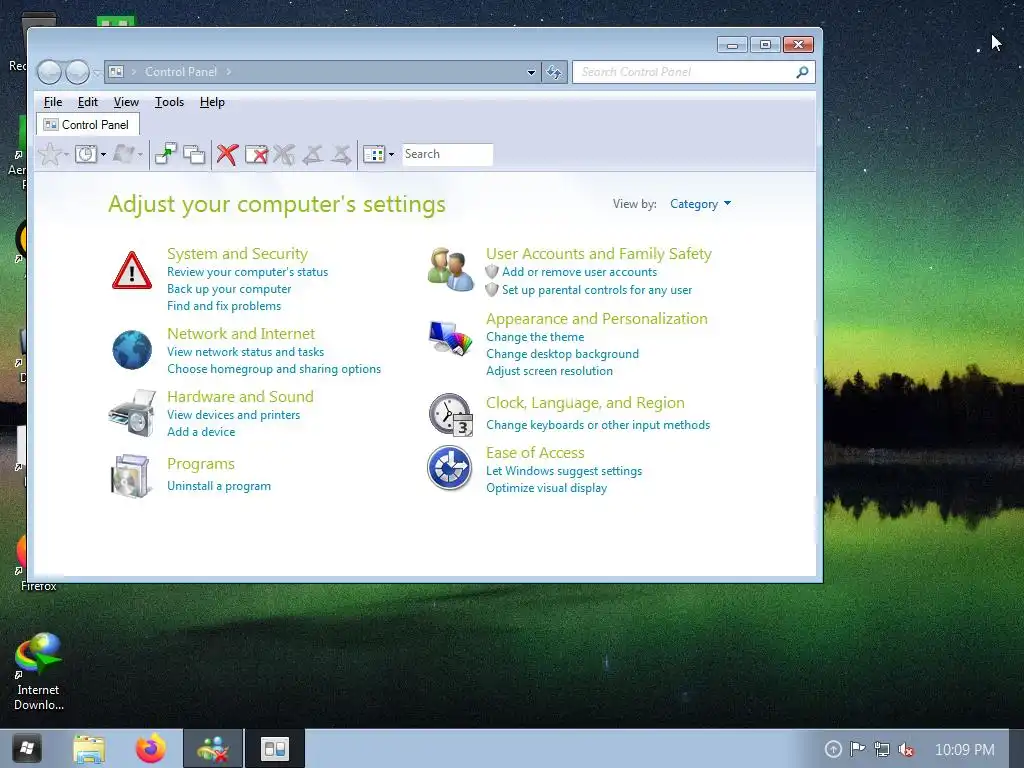The image size is (1024, 768).
Task: Click View network status and tasks
Action: pos(246,352)
